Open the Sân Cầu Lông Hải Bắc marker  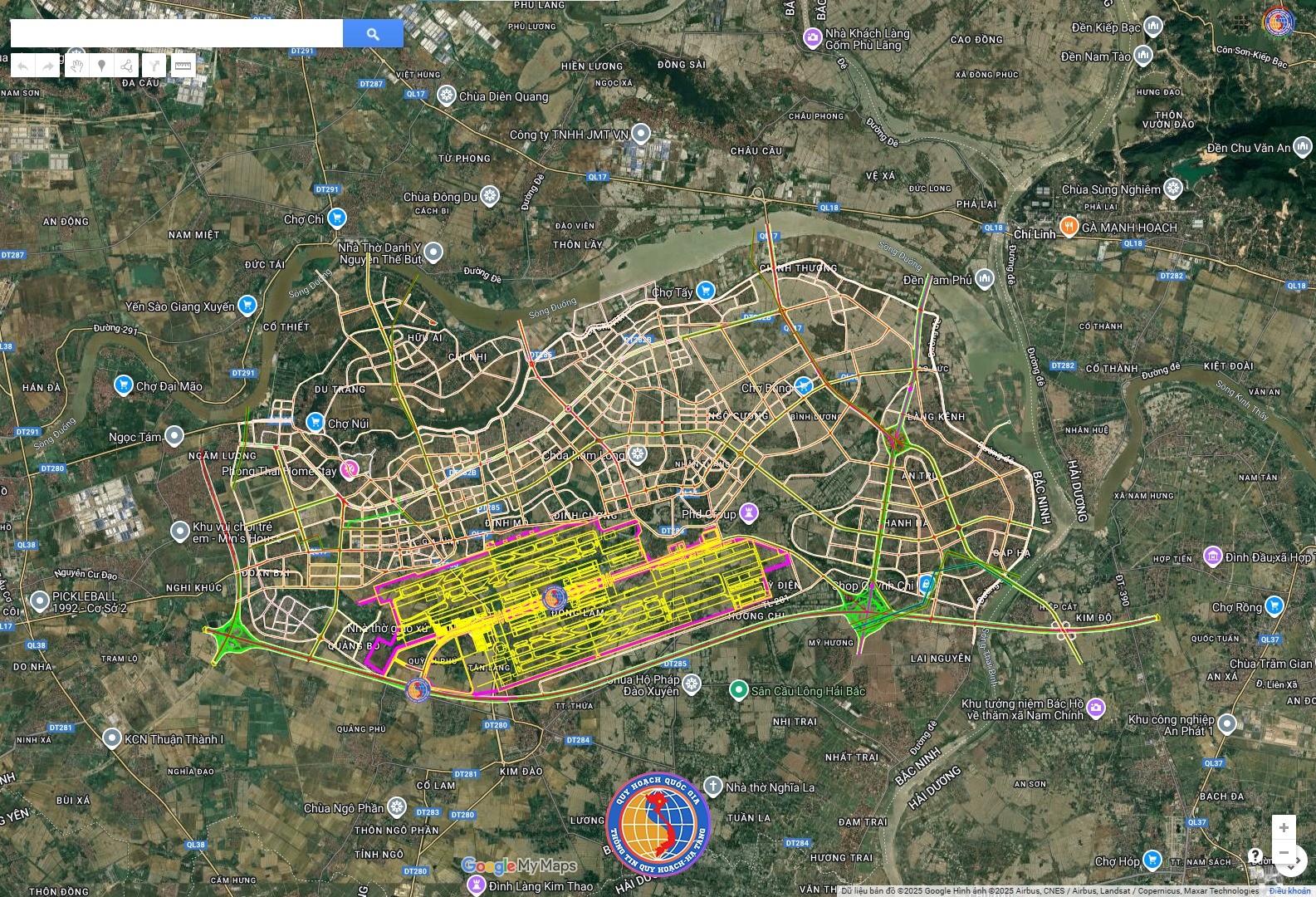pos(738,690)
